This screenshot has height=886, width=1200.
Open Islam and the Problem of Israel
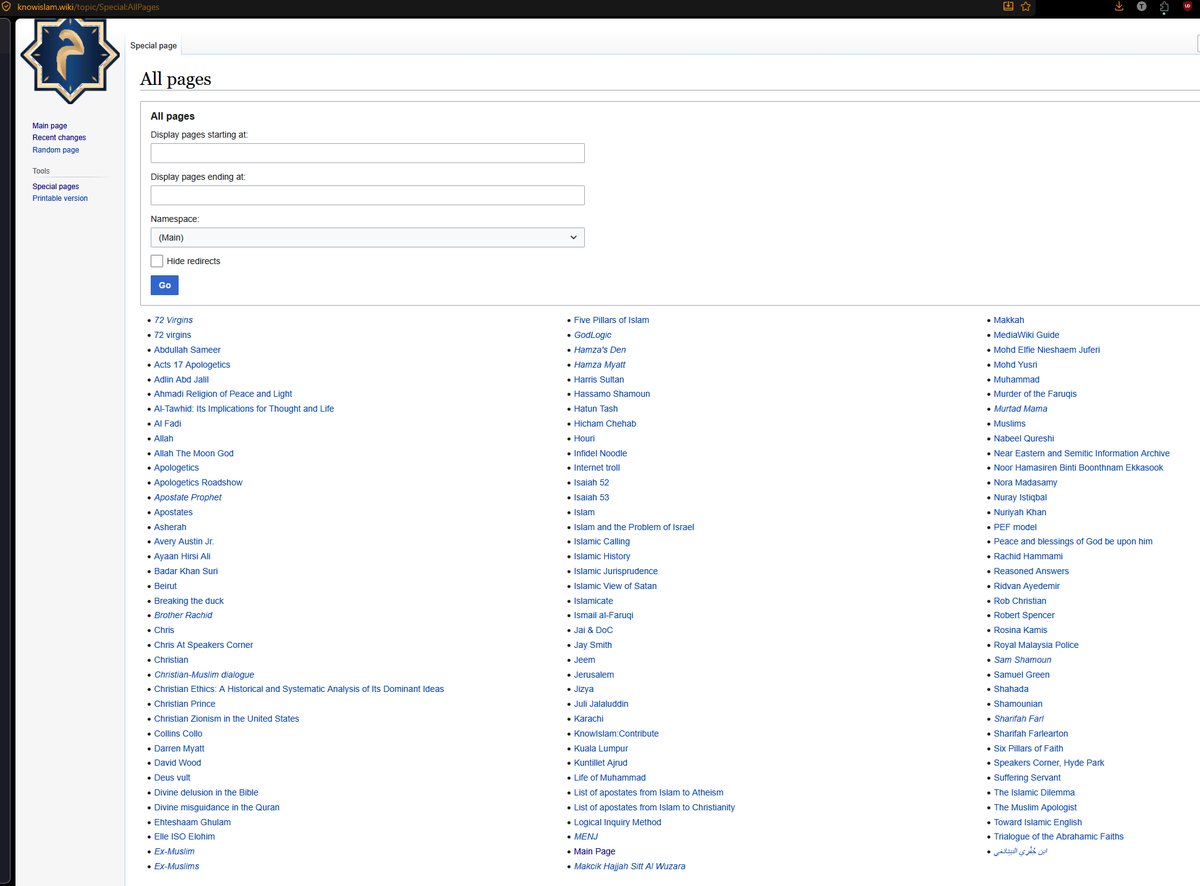[634, 527]
